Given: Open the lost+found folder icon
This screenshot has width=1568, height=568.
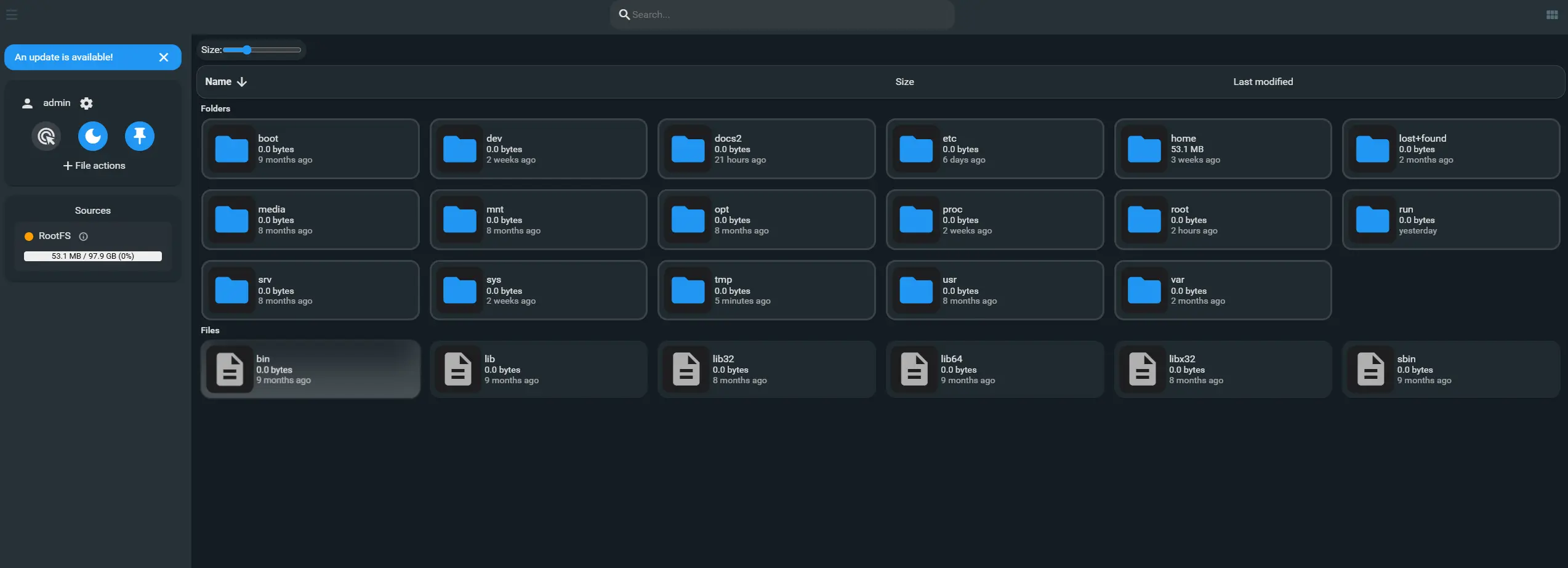Looking at the screenshot, I should point(1372,149).
